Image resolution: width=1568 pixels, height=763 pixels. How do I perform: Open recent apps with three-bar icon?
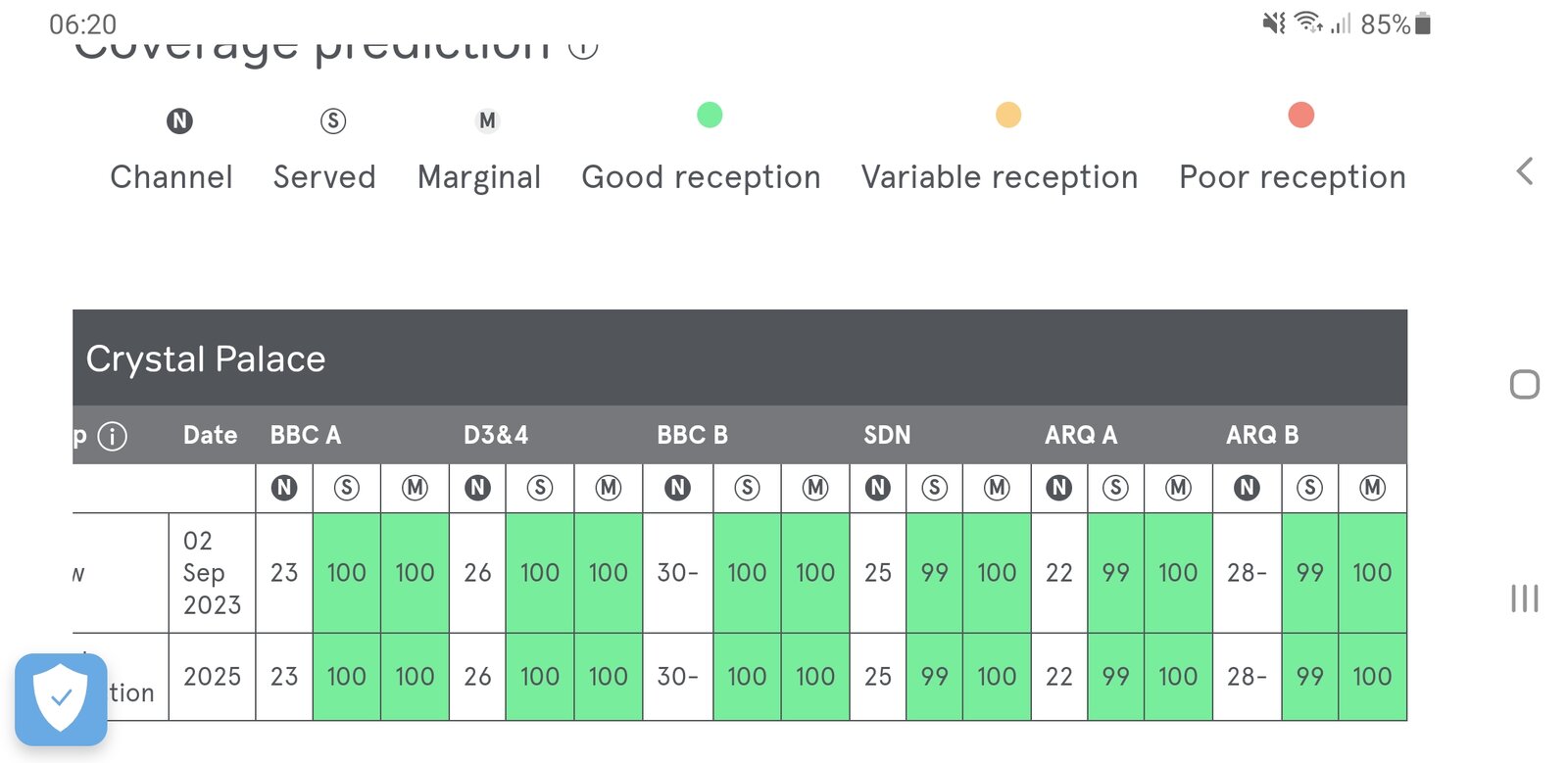(x=1524, y=597)
